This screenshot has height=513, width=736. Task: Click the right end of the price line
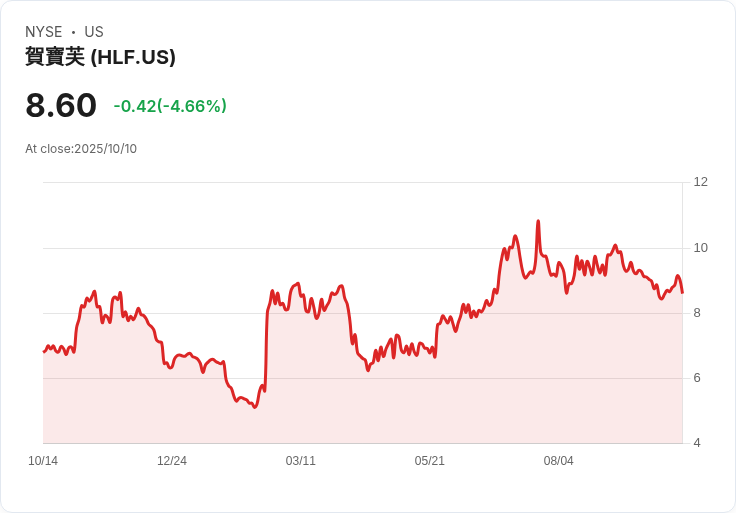682,292
